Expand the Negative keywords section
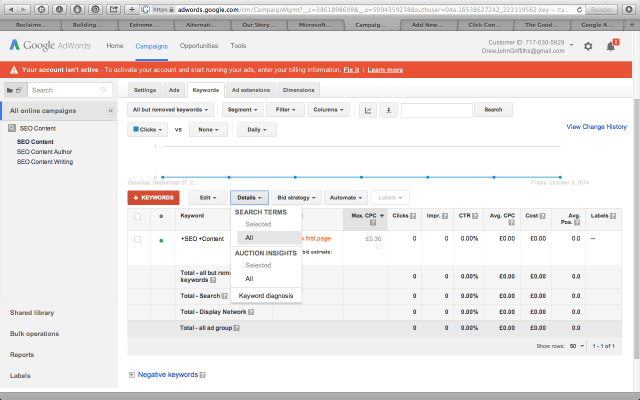Viewport: 640px width, 400px height. [x=132, y=375]
